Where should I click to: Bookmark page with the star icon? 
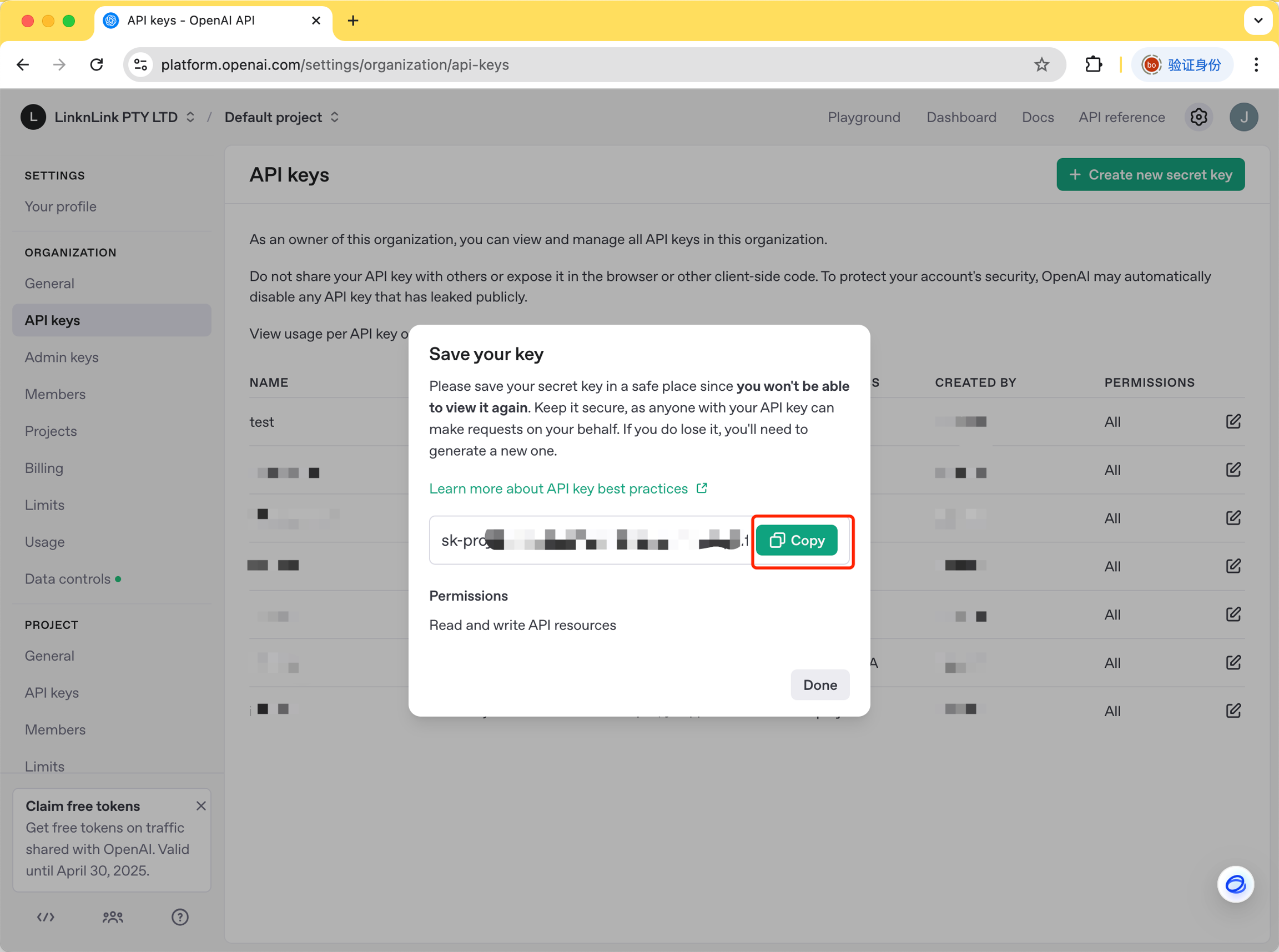pos(1041,64)
